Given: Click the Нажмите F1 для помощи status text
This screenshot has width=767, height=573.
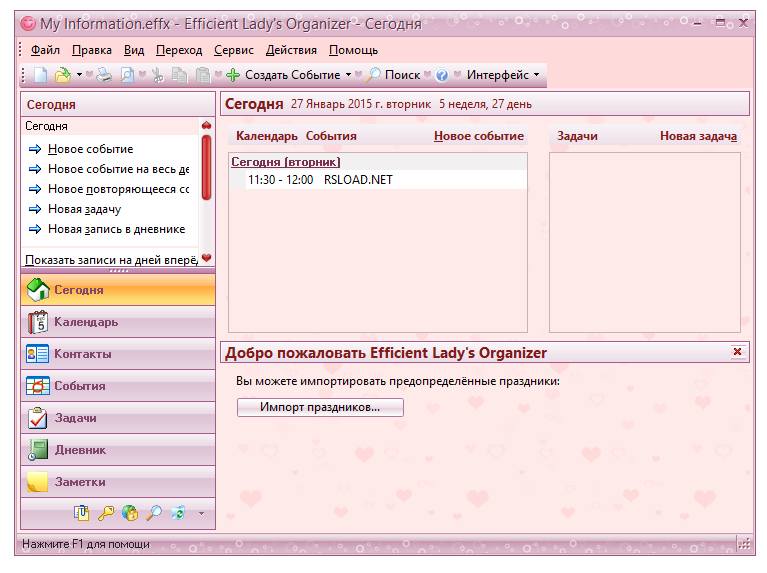Looking at the screenshot, I should click(86, 544).
